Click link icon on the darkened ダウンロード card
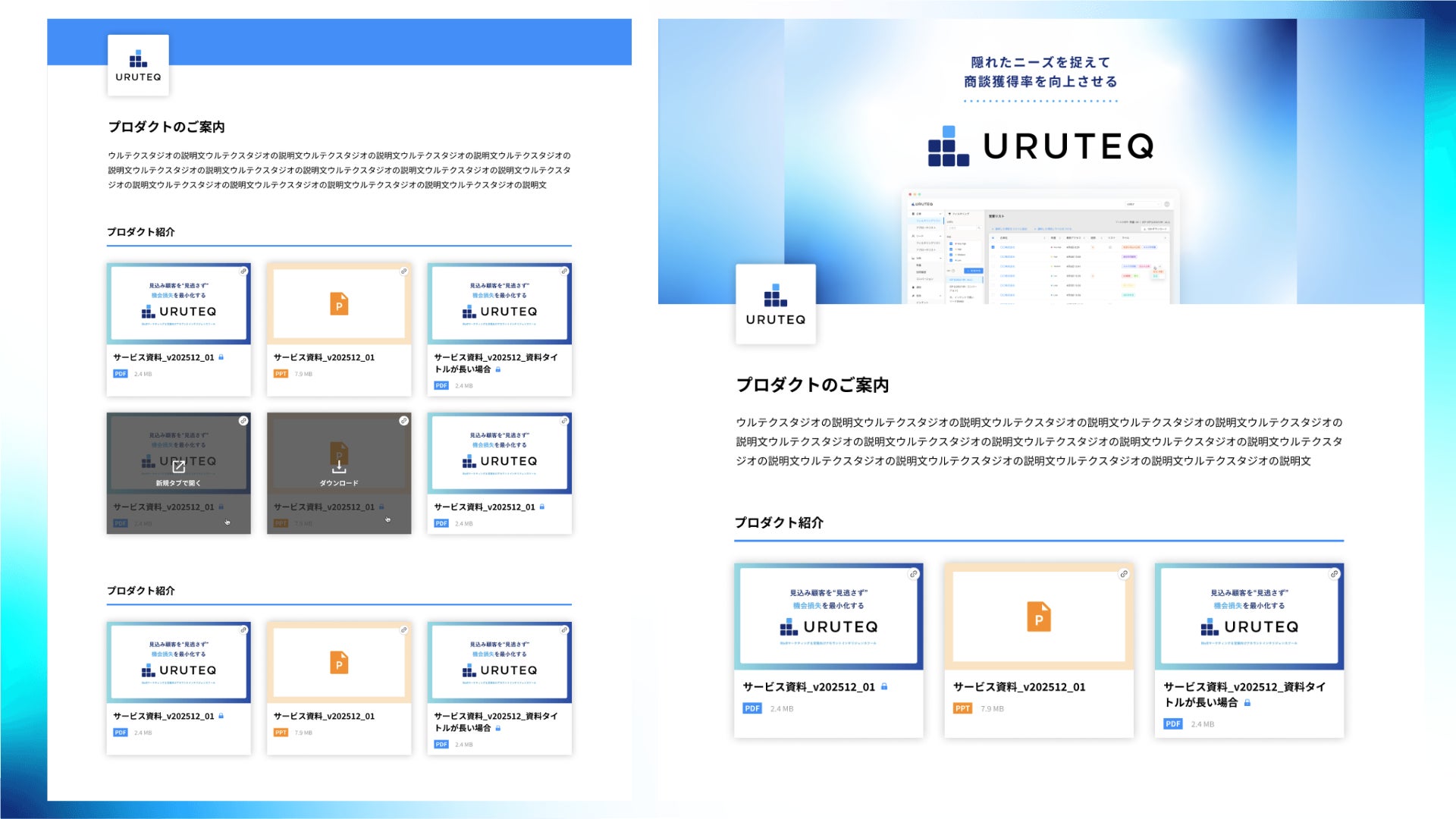1456x819 pixels. pyautogui.click(x=403, y=421)
